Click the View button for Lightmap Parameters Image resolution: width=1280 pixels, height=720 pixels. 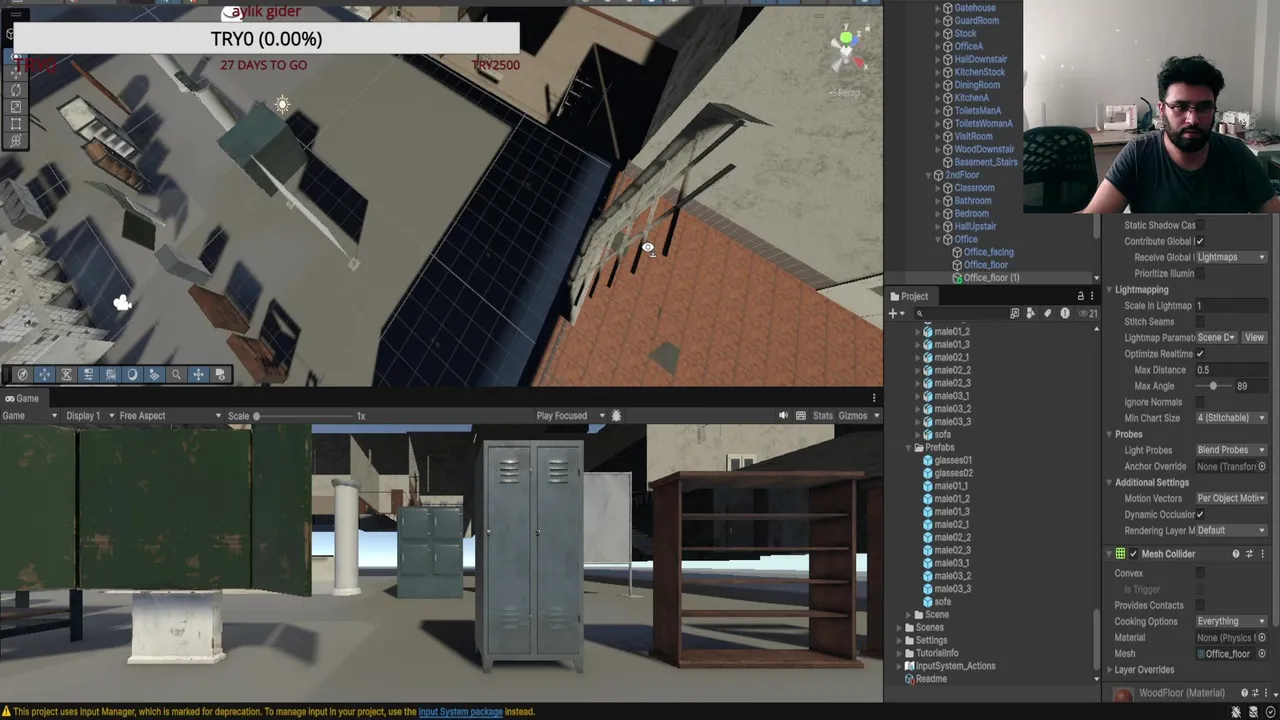[1254, 338]
